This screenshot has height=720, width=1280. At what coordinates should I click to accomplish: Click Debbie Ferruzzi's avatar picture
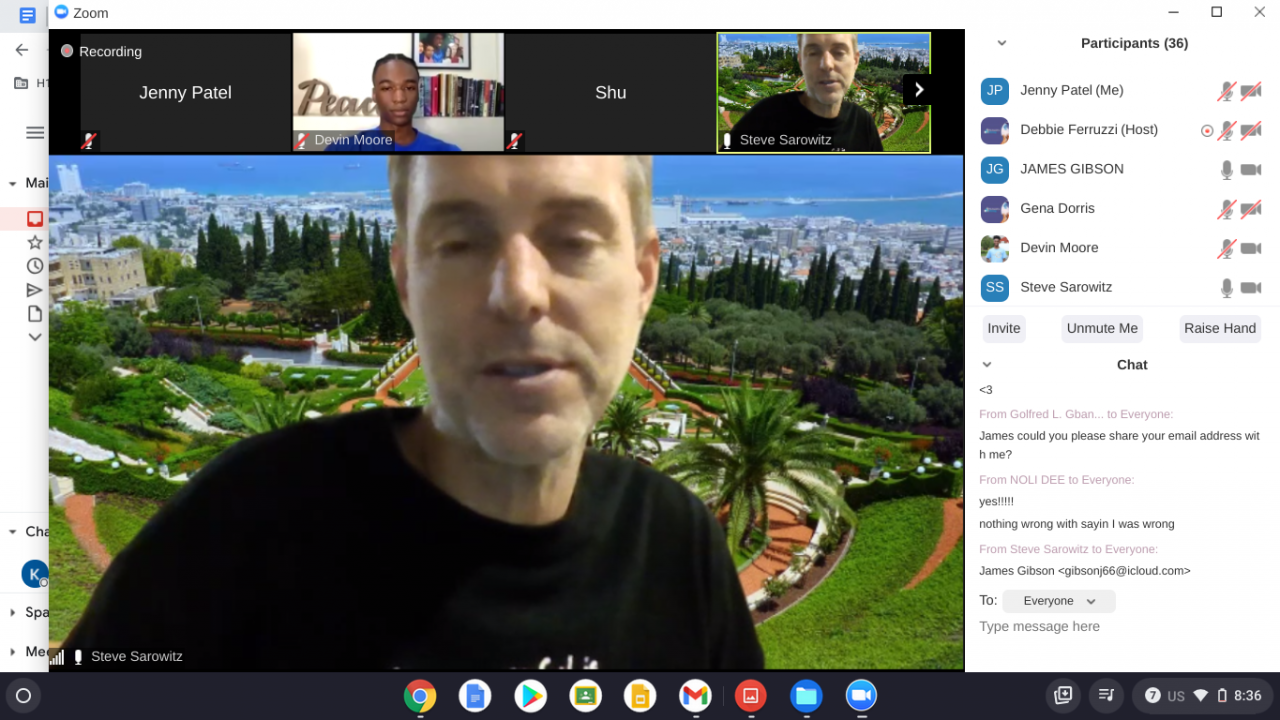[994, 130]
